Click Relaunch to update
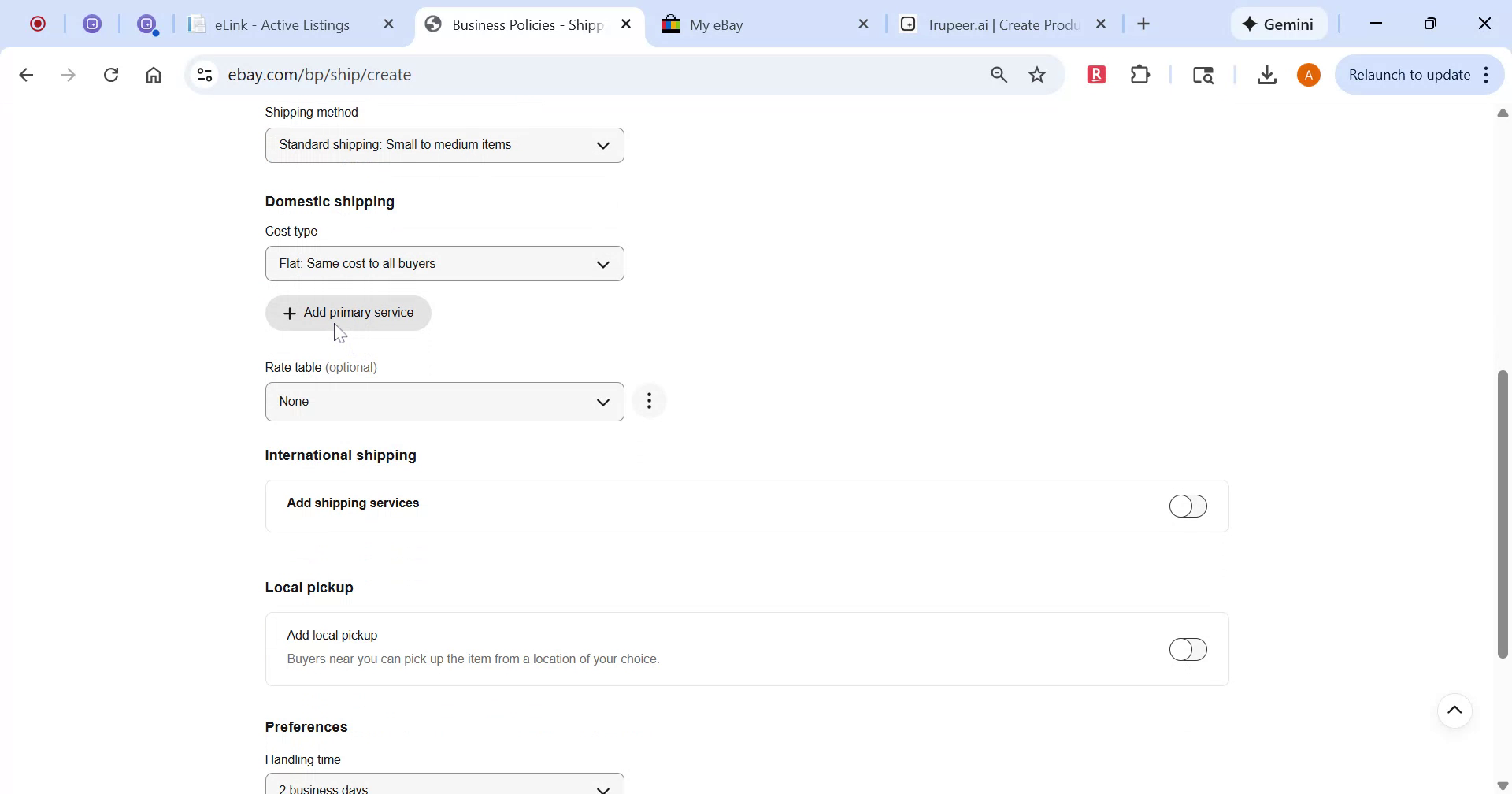 click(x=1409, y=74)
